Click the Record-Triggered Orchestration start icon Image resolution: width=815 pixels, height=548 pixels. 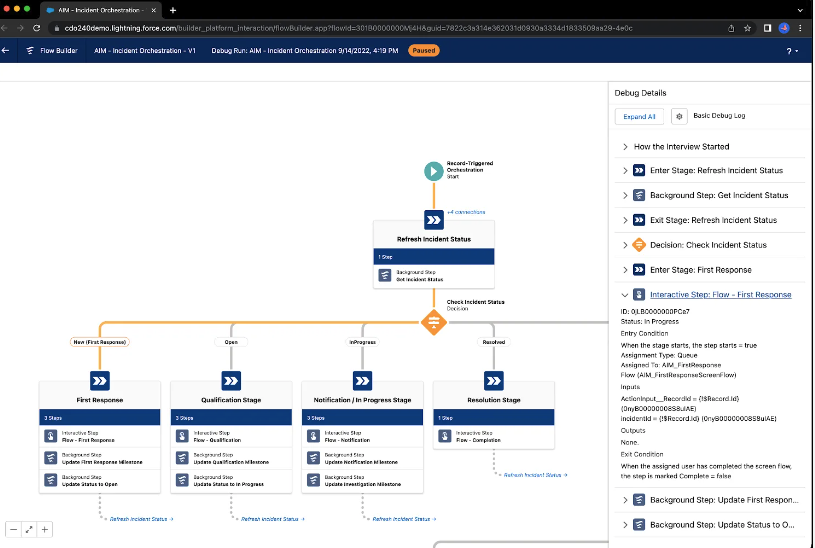(433, 171)
